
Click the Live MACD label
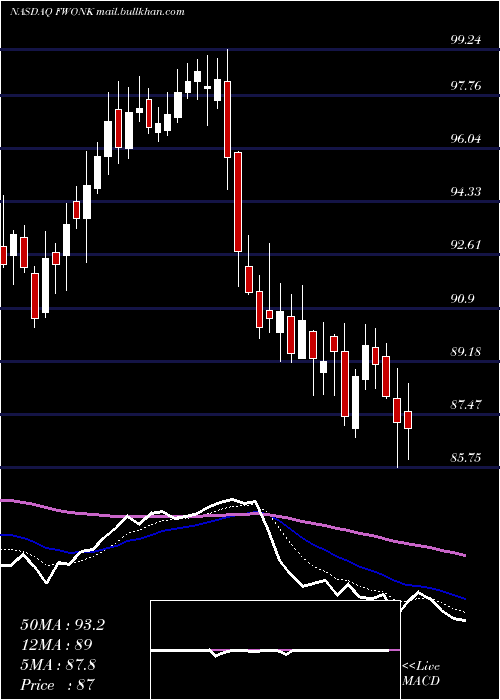click(421, 673)
